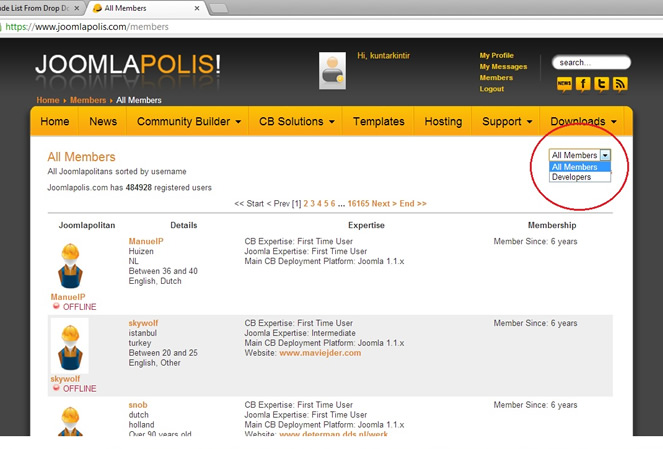The image size is (663, 449).
Task: Open skywolf name link in Details
Action: pos(143,323)
